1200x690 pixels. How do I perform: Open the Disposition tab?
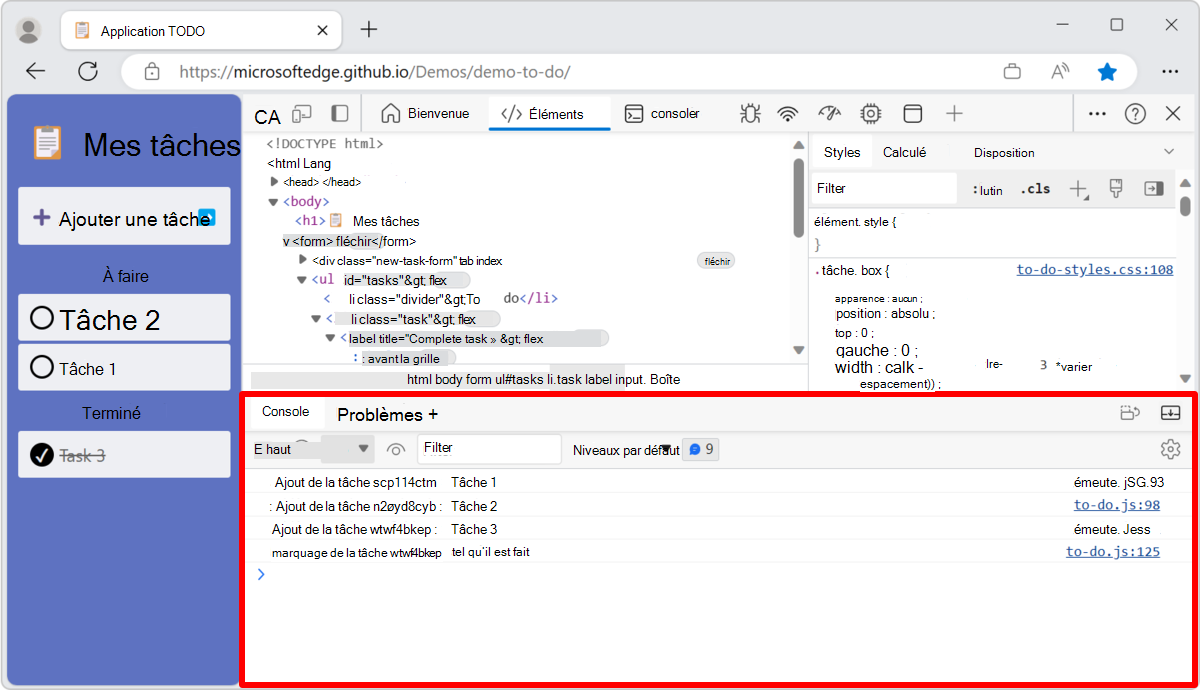click(1004, 153)
